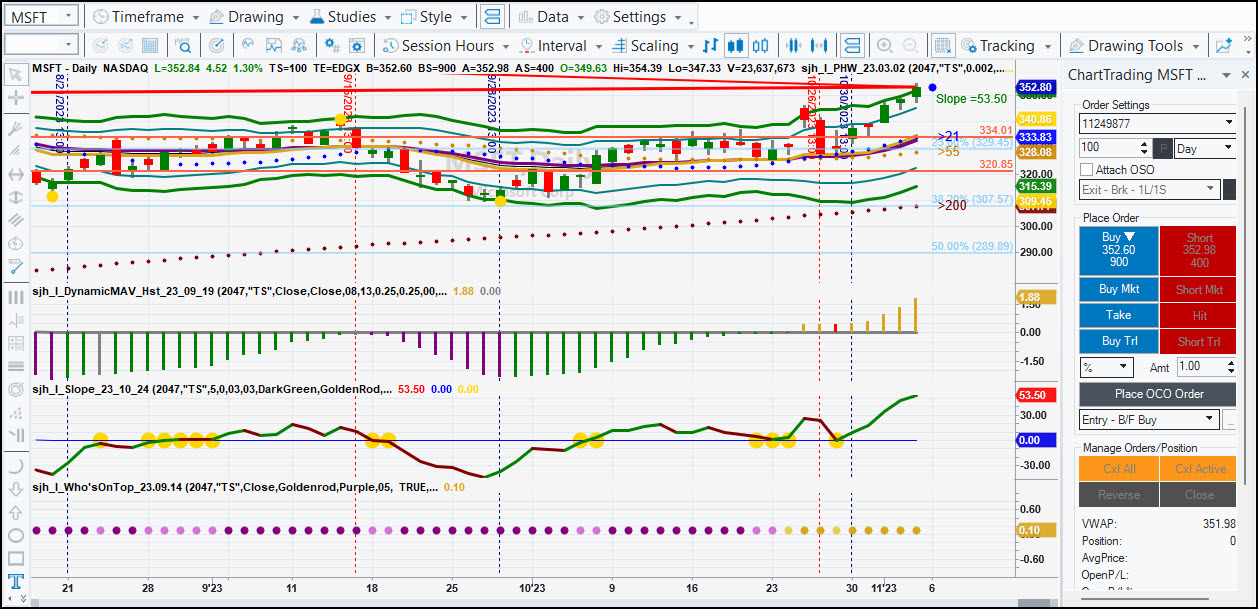This screenshot has width=1258, height=609.
Task: Select the down arrow drawing tool
Action: click(x=15, y=489)
